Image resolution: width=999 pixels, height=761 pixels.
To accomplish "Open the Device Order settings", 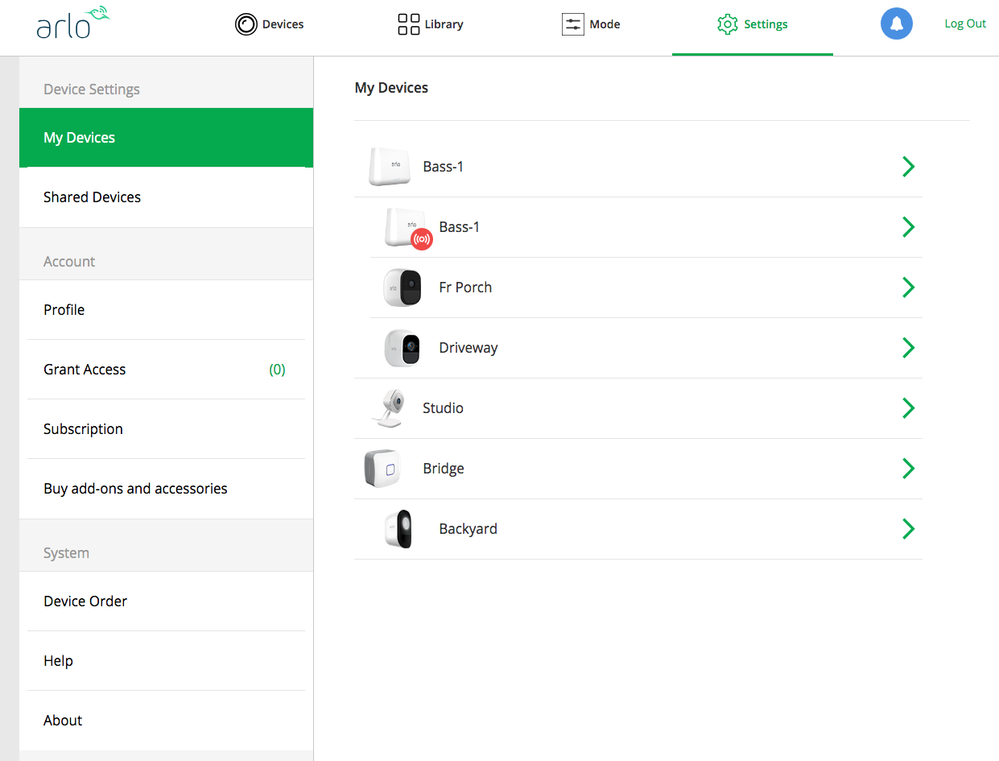I will pyautogui.click(x=166, y=602).
